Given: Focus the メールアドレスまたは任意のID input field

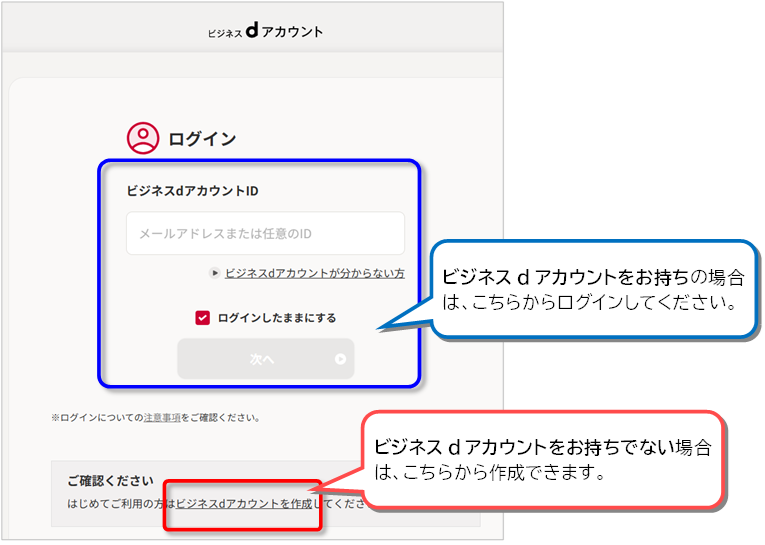Looking at the screenshot, I should [x=265, y=233].
